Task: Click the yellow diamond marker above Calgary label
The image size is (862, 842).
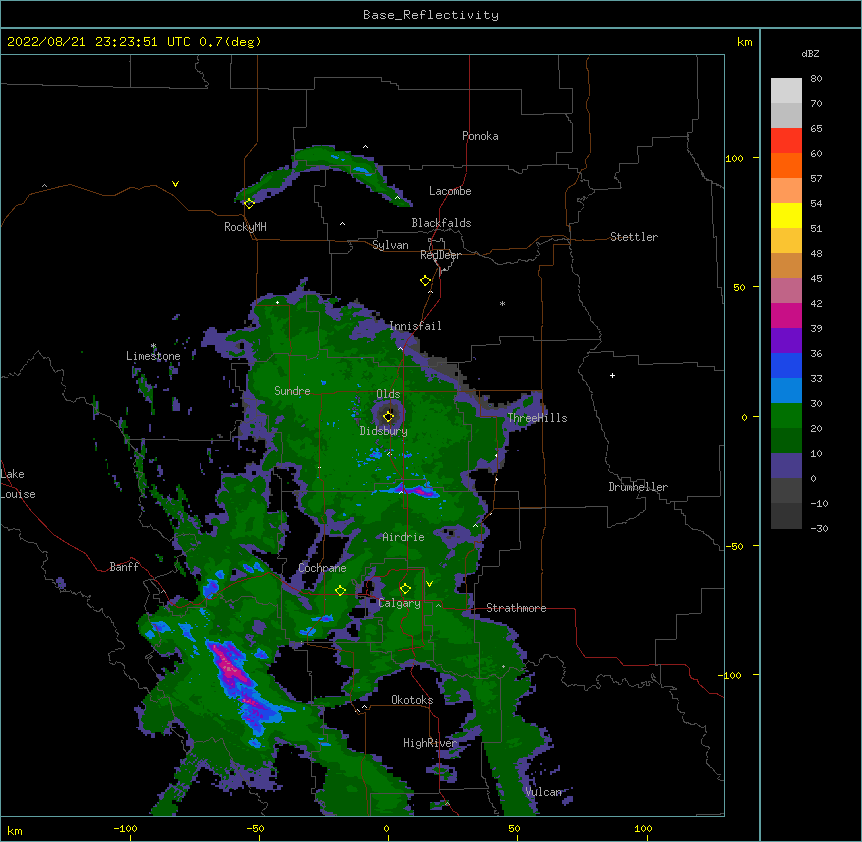Action: [x=405, y=589]
